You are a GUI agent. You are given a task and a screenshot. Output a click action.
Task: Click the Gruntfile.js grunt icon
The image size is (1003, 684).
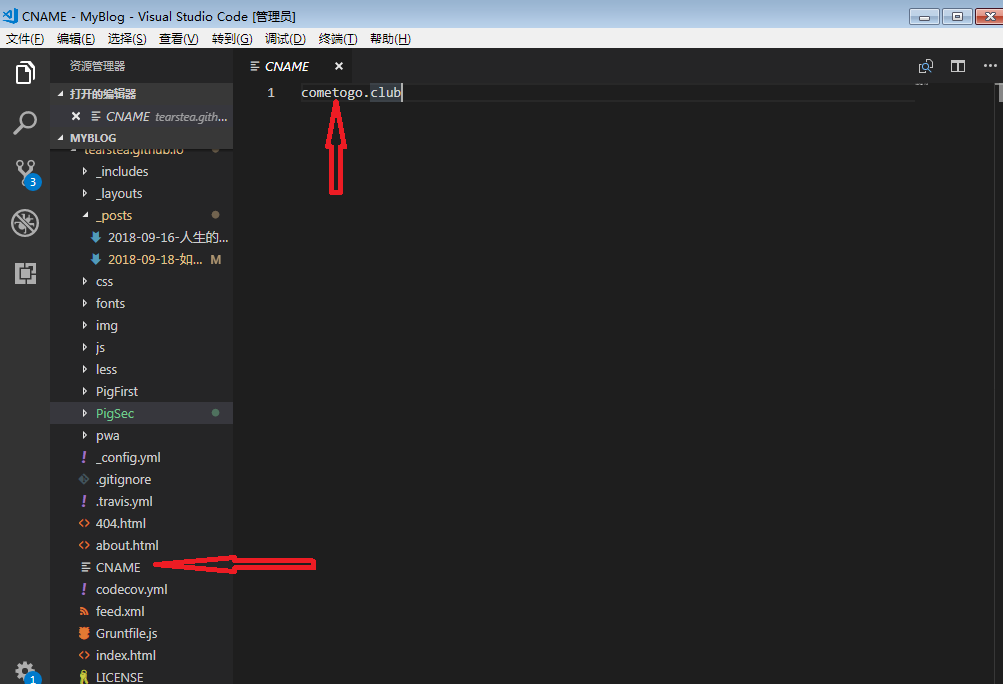[84, 633]
